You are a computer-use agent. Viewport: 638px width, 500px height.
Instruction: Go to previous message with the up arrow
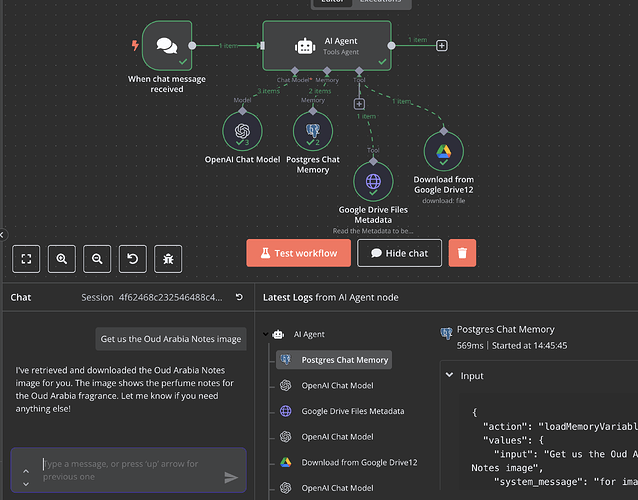click(x=26, y=471)
